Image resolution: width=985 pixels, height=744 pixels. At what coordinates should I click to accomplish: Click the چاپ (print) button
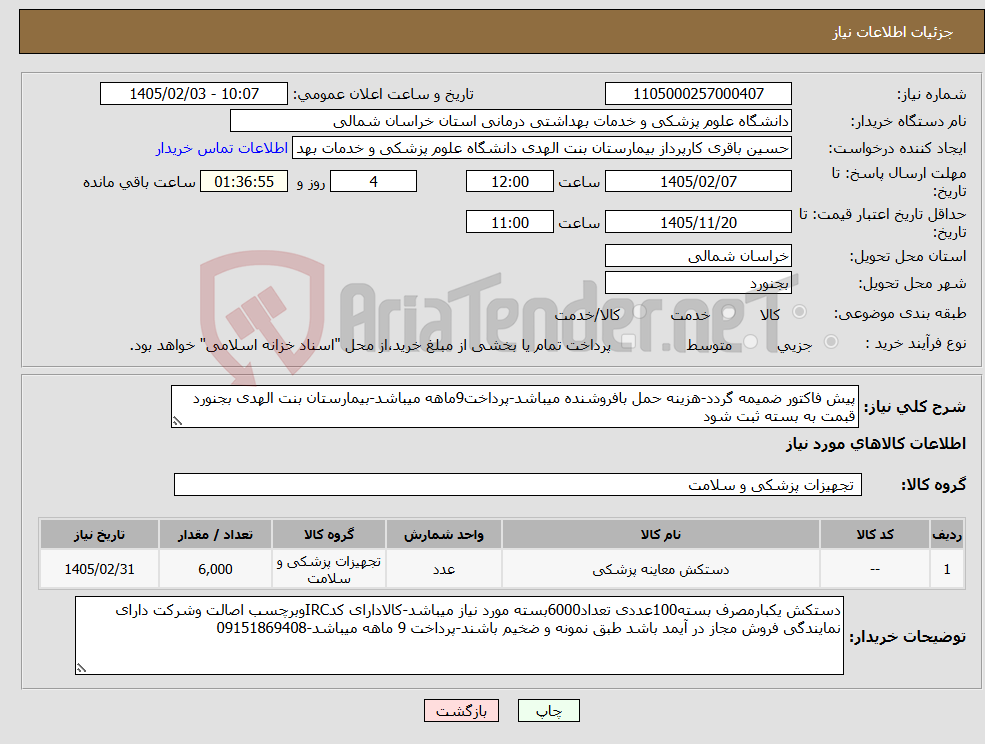point(548,711)
